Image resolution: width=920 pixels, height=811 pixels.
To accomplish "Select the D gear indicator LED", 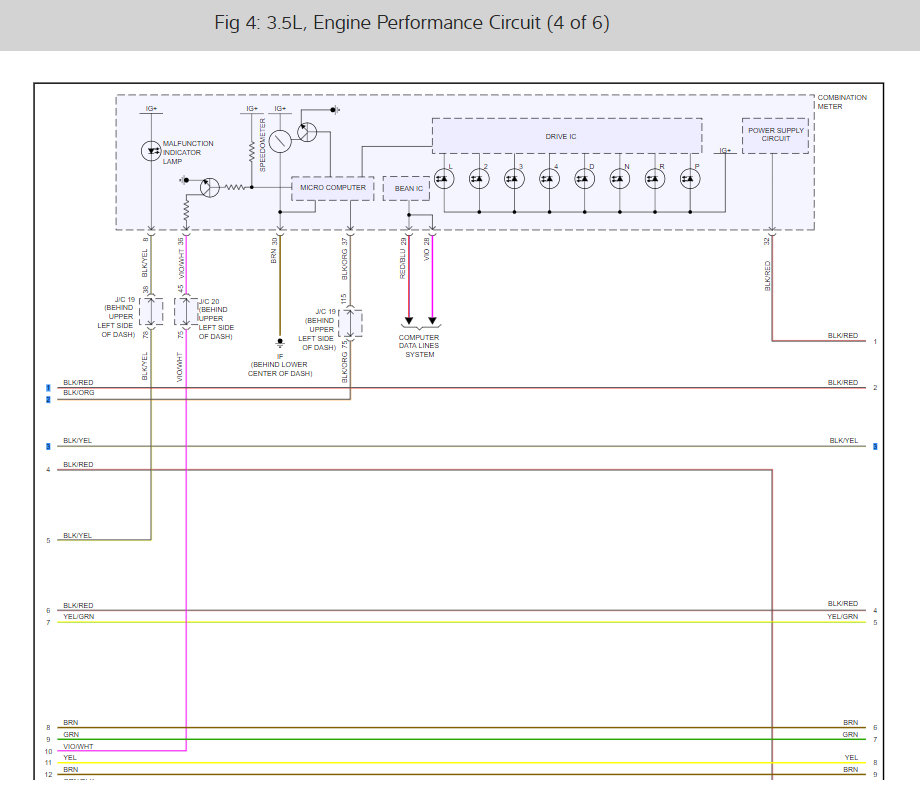I will tap(584, 178).
